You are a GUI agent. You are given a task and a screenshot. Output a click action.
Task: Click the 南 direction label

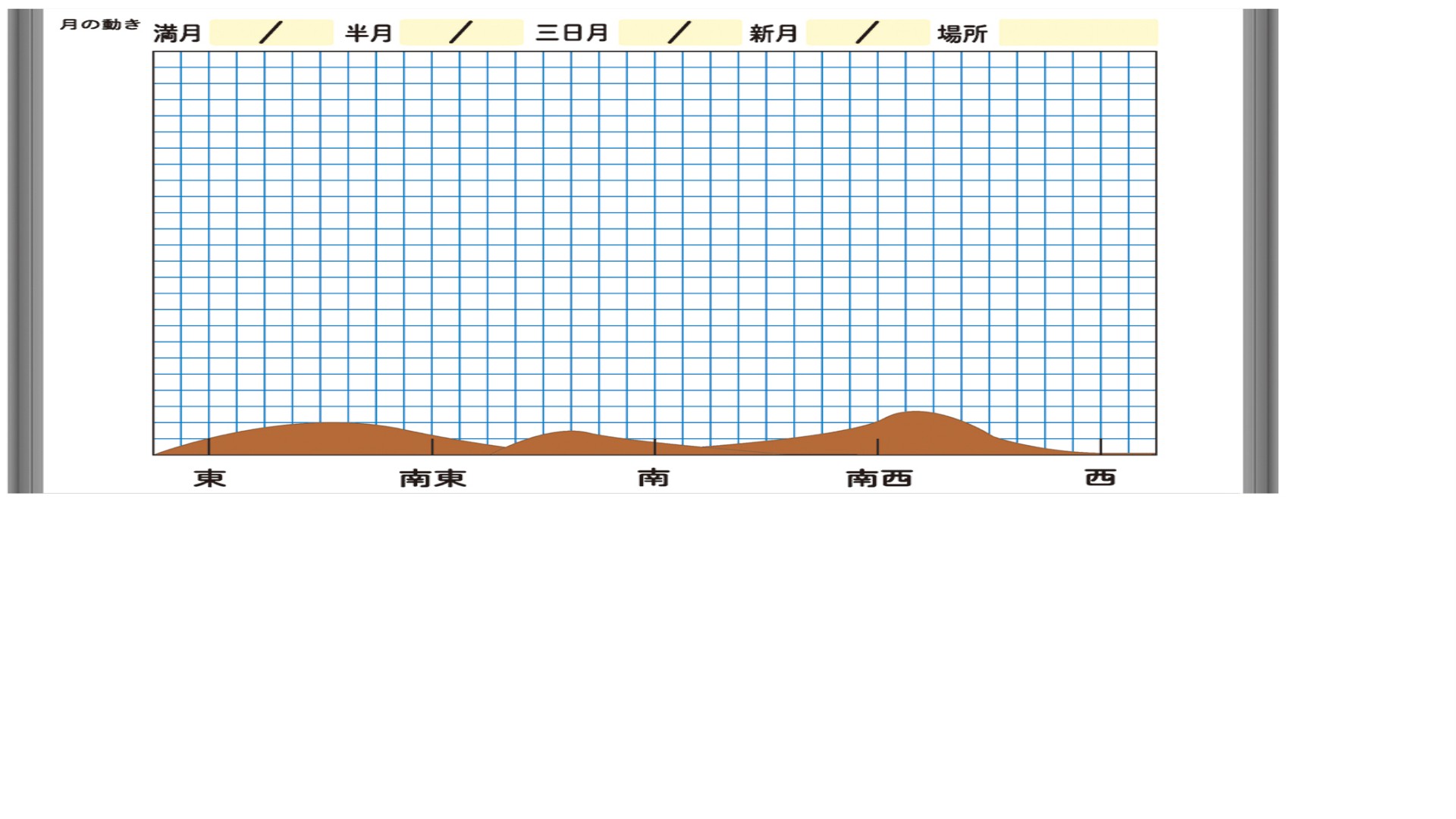[654, 477]
